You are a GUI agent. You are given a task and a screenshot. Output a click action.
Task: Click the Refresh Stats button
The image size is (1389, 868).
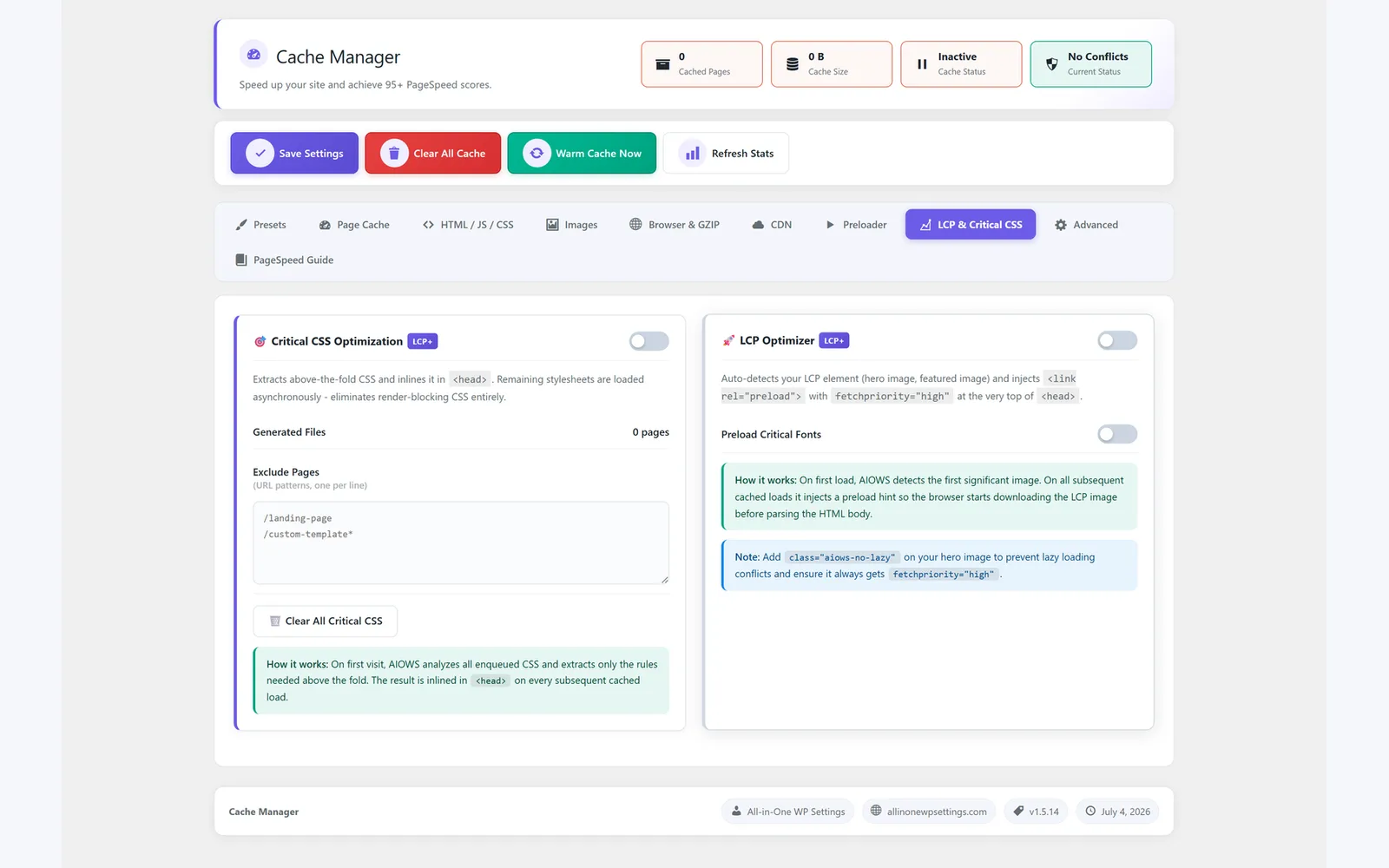tap(726, 154)
